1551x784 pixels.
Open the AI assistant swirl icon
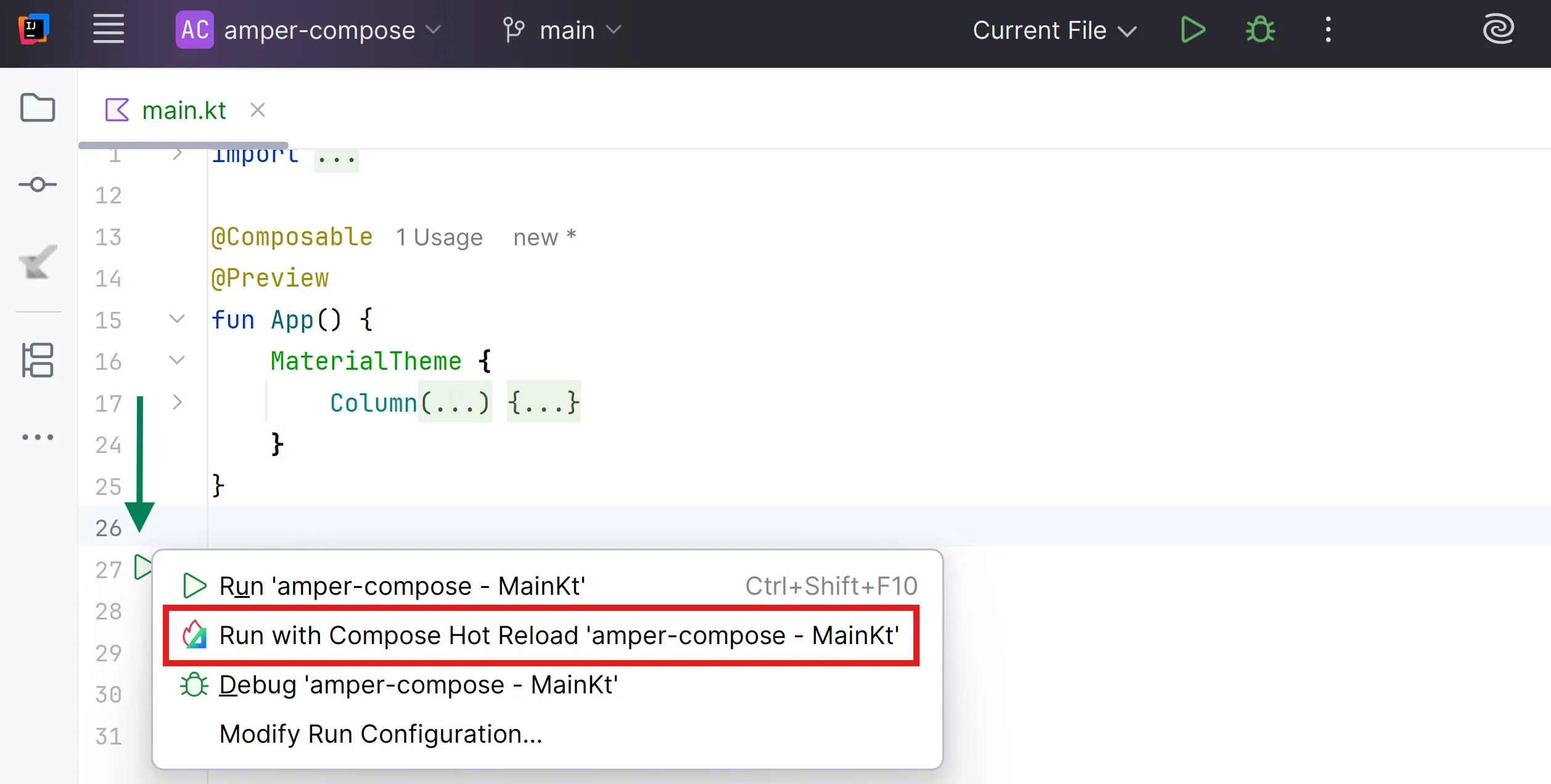[x=1498, y=30]
